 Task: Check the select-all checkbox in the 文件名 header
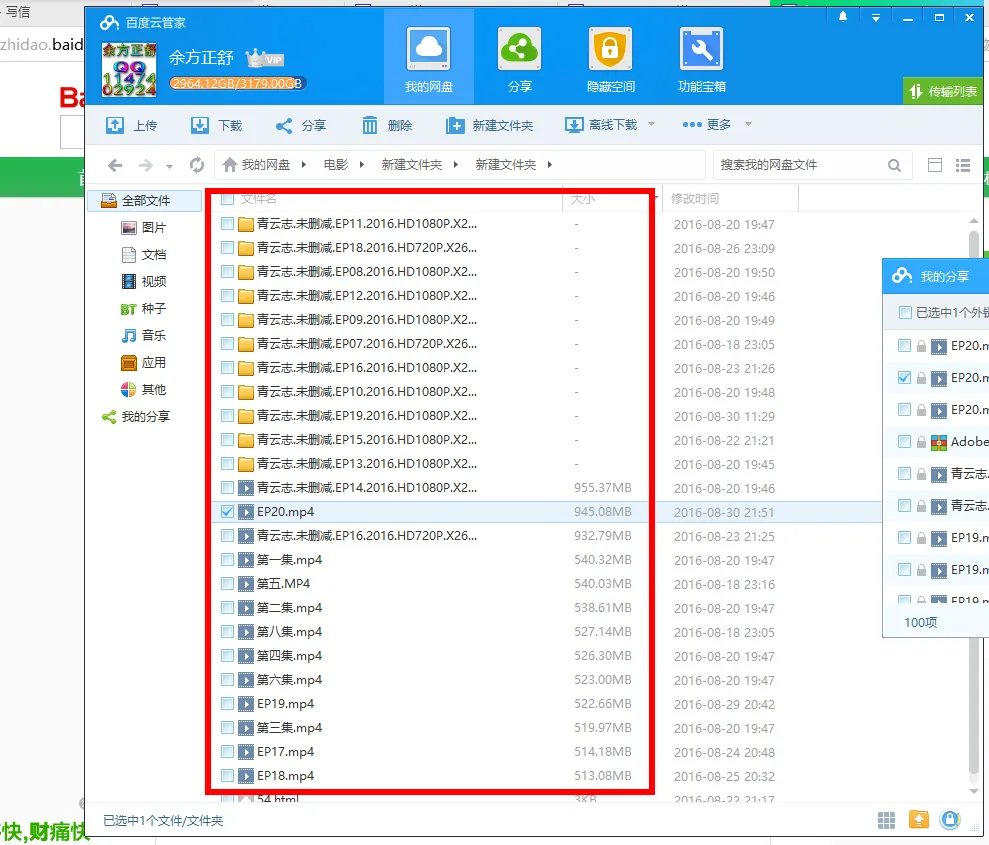click(x=227, y=200)
